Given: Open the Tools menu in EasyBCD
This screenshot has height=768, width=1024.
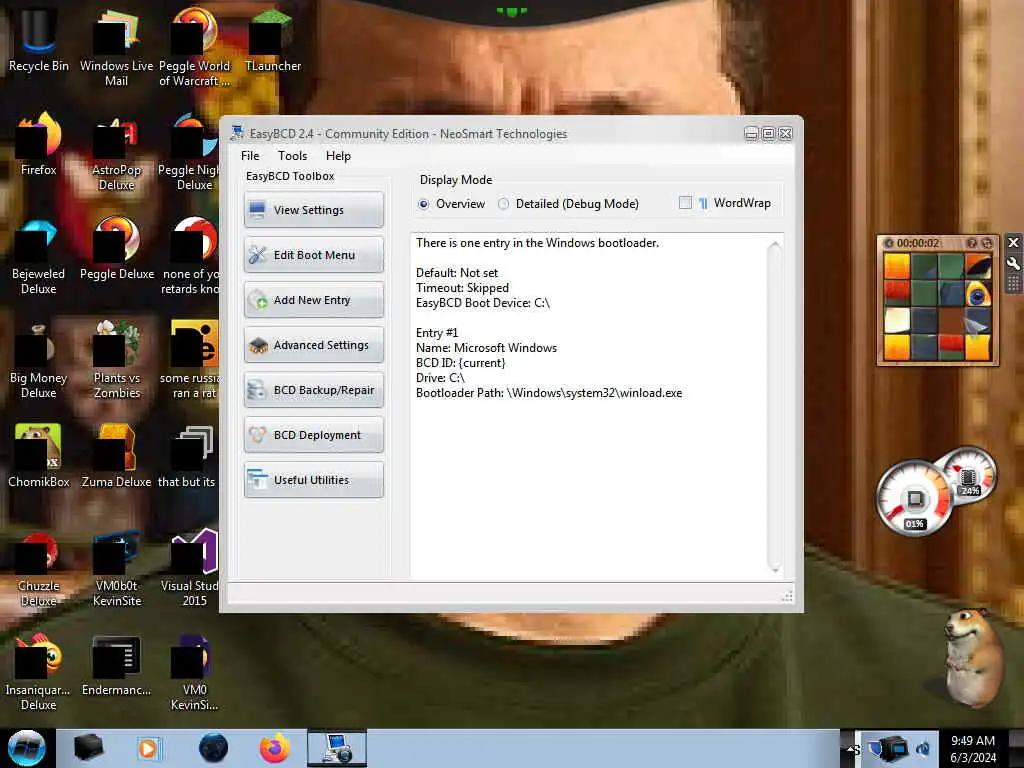Looking at the screenshot, I should [x=292, y=155].
